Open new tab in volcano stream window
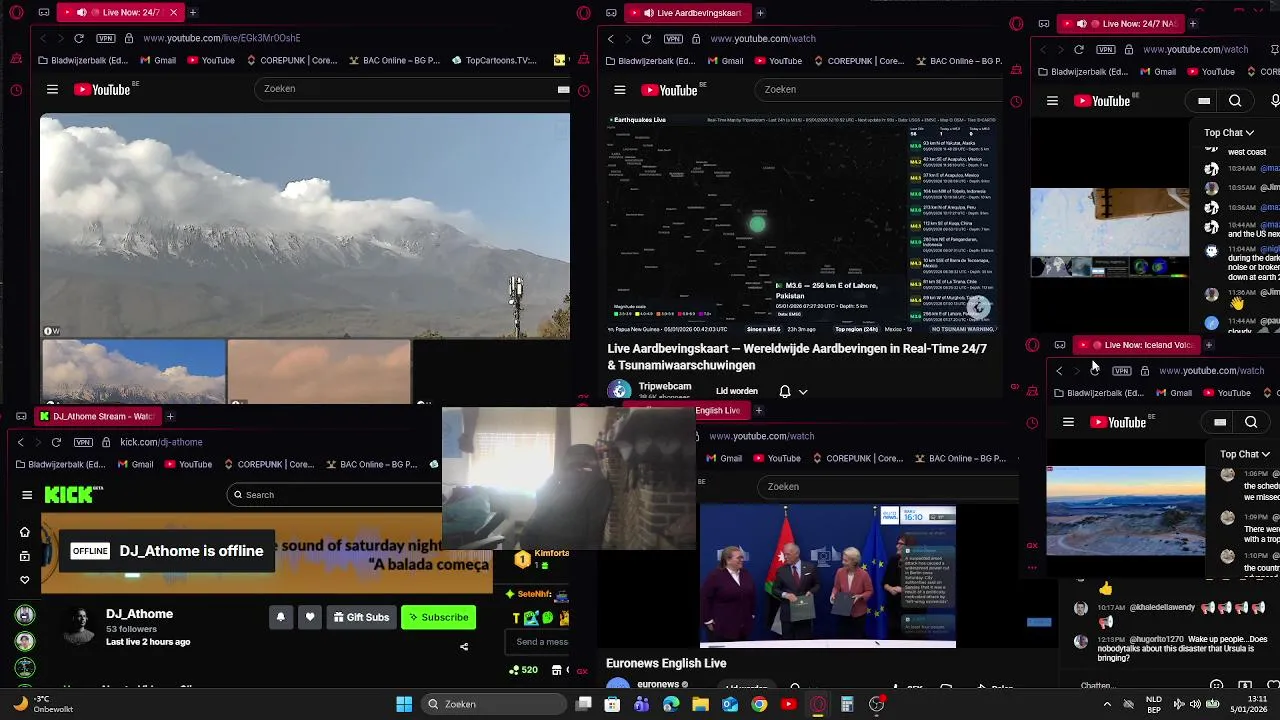1280x720 pixels. (x=193, y=12)
